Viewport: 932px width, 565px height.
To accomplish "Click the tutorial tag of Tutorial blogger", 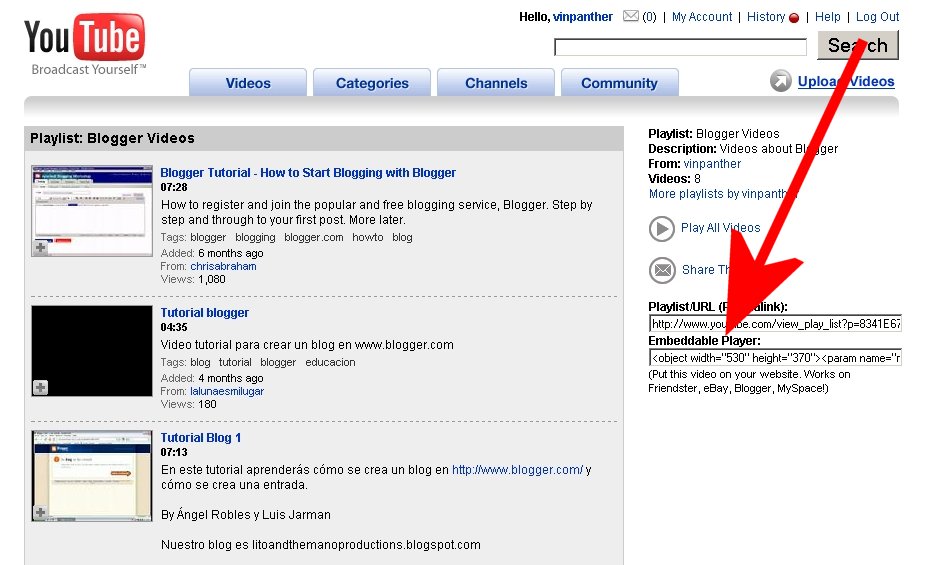I will tap(235, 362).
